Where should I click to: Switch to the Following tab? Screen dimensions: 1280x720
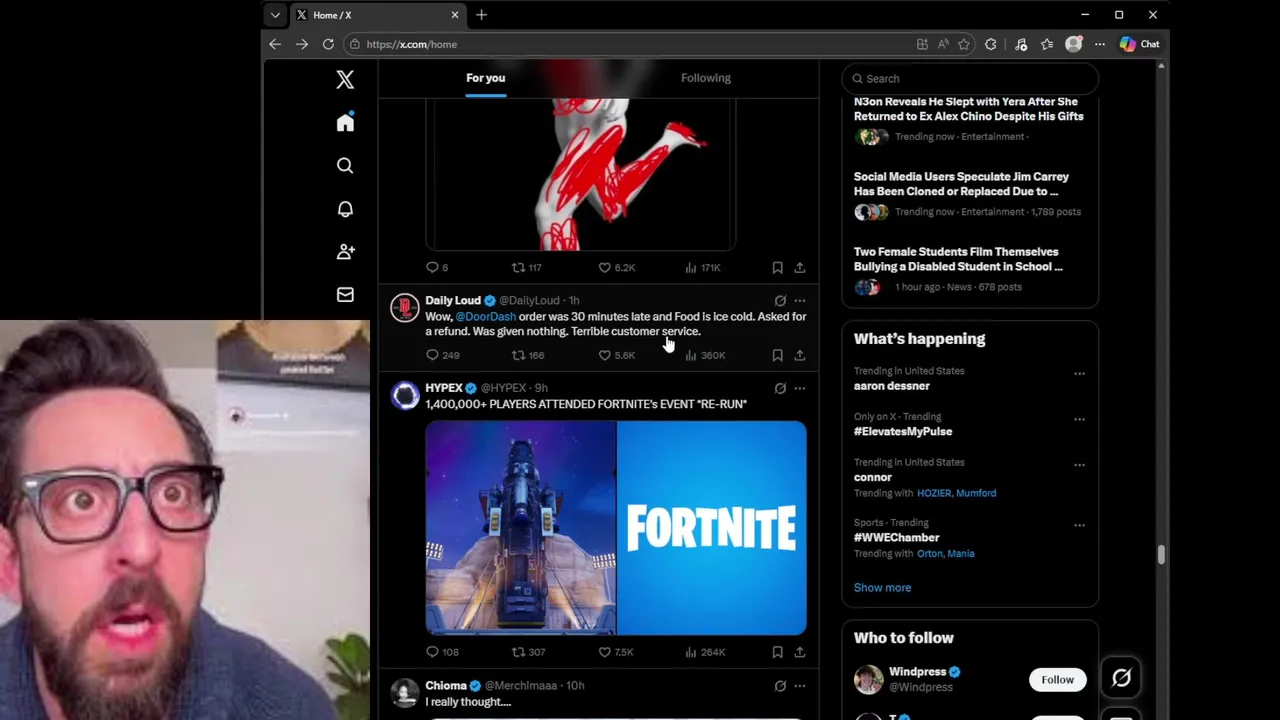706,78
